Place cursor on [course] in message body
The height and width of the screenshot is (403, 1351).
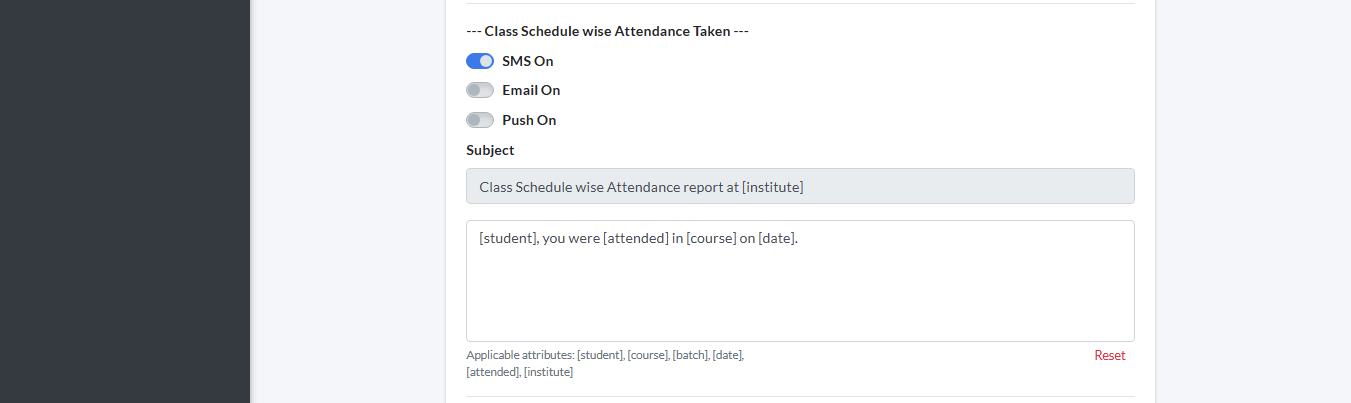point(710,240)
